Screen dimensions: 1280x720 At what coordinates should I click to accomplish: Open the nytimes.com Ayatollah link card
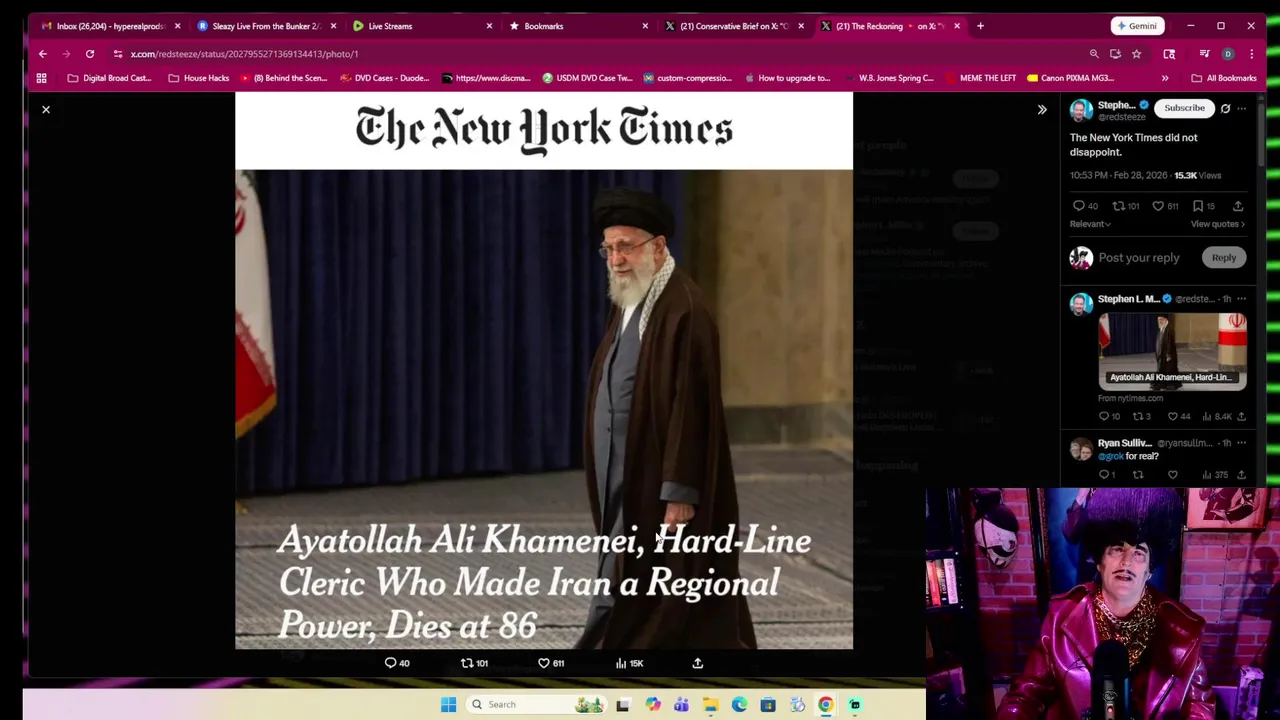[1172, 351]
